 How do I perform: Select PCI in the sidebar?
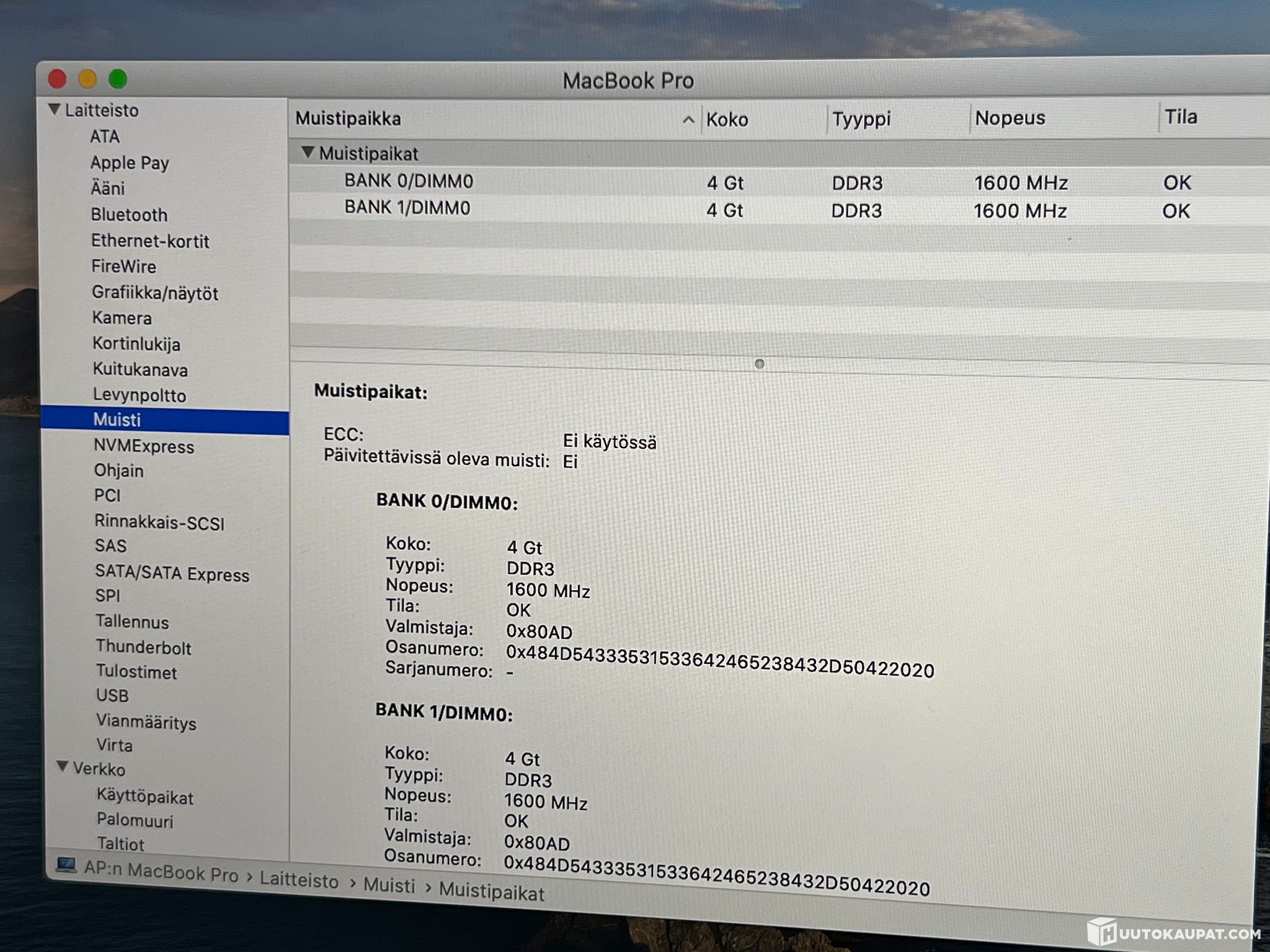point(107,496)
